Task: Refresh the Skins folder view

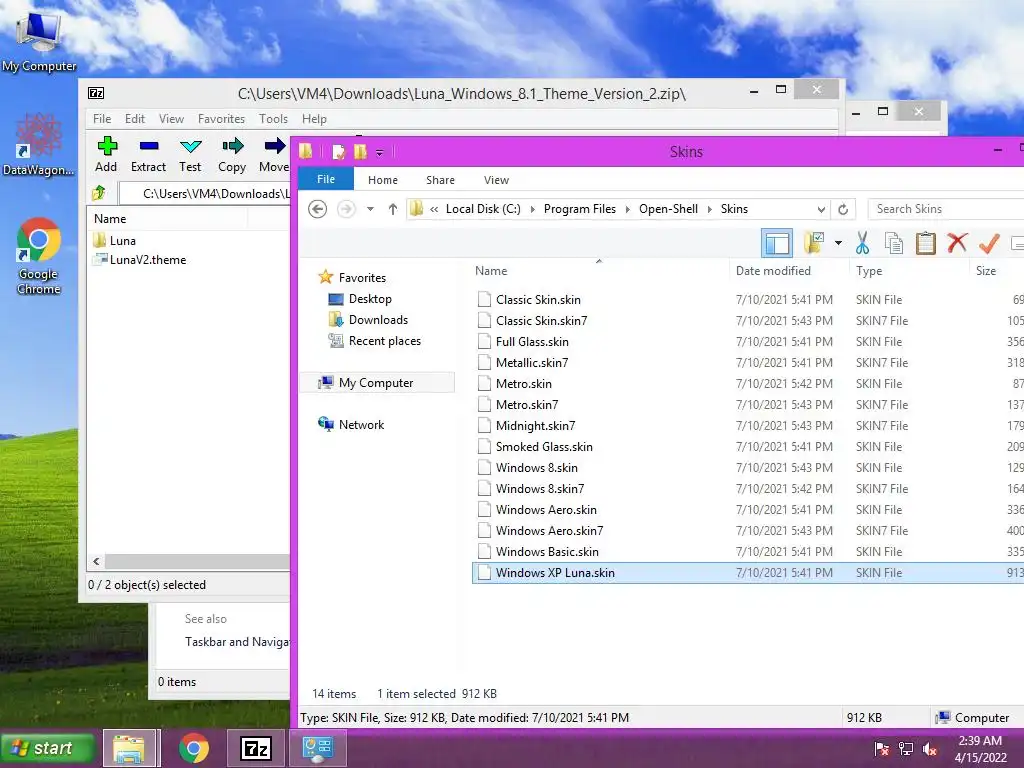Action: 843,209
